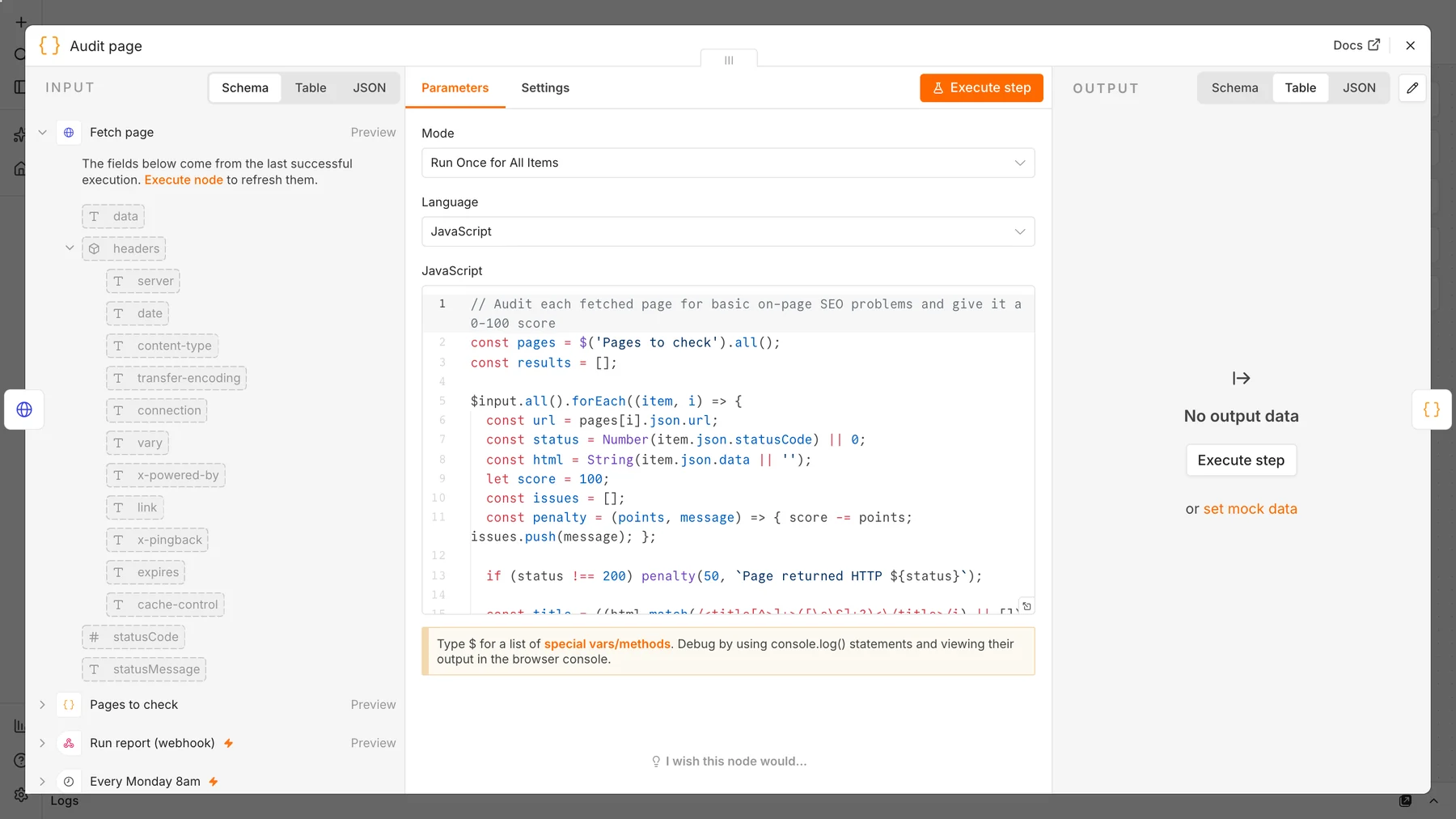Open previous node via floating globe button

24,409
